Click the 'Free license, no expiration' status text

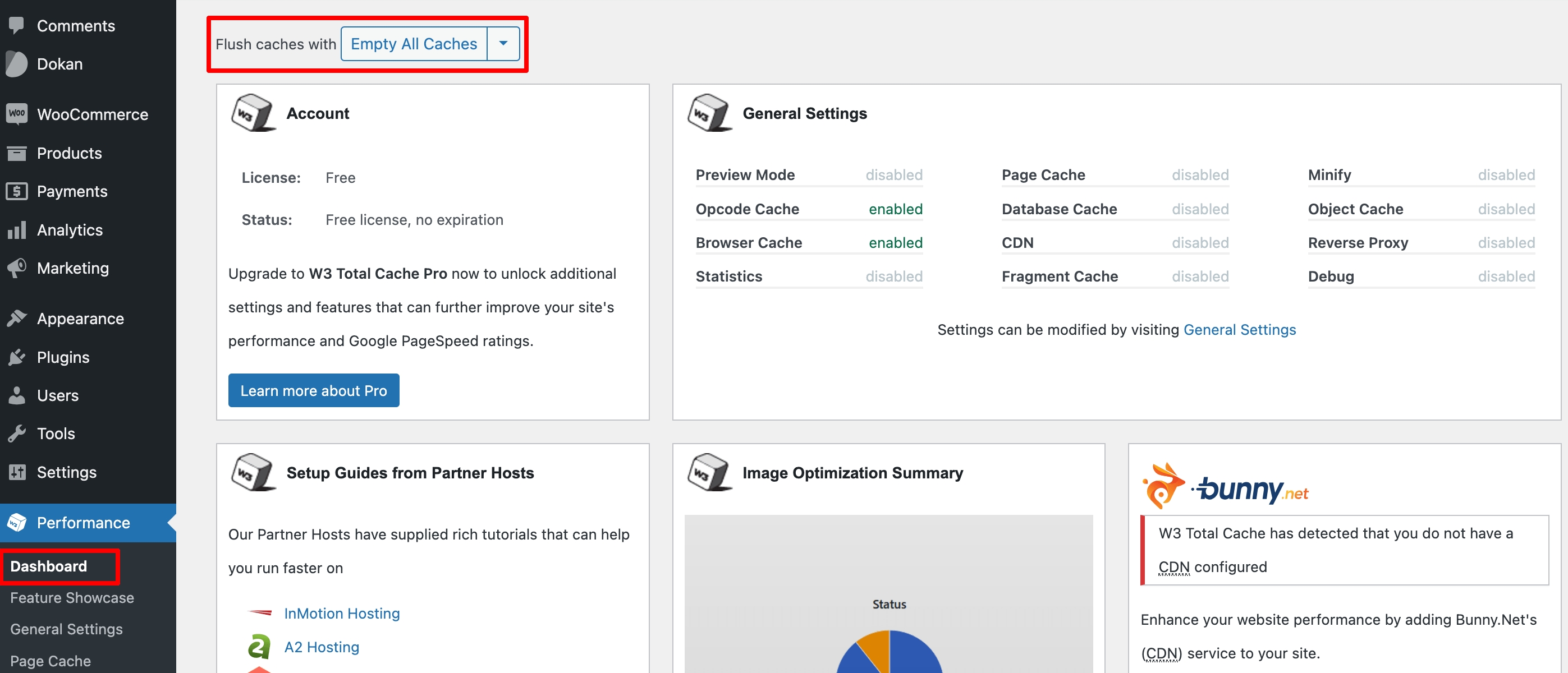[414, 219]
